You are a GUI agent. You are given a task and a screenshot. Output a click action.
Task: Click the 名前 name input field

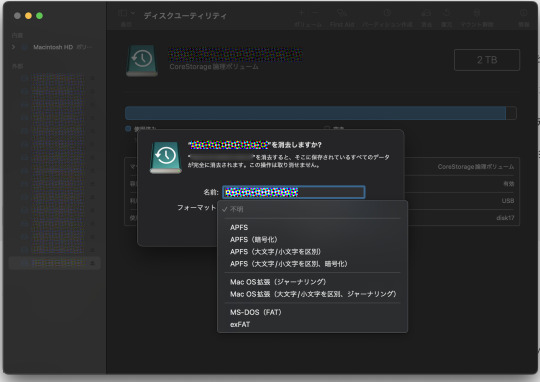[x=293, y=192]
